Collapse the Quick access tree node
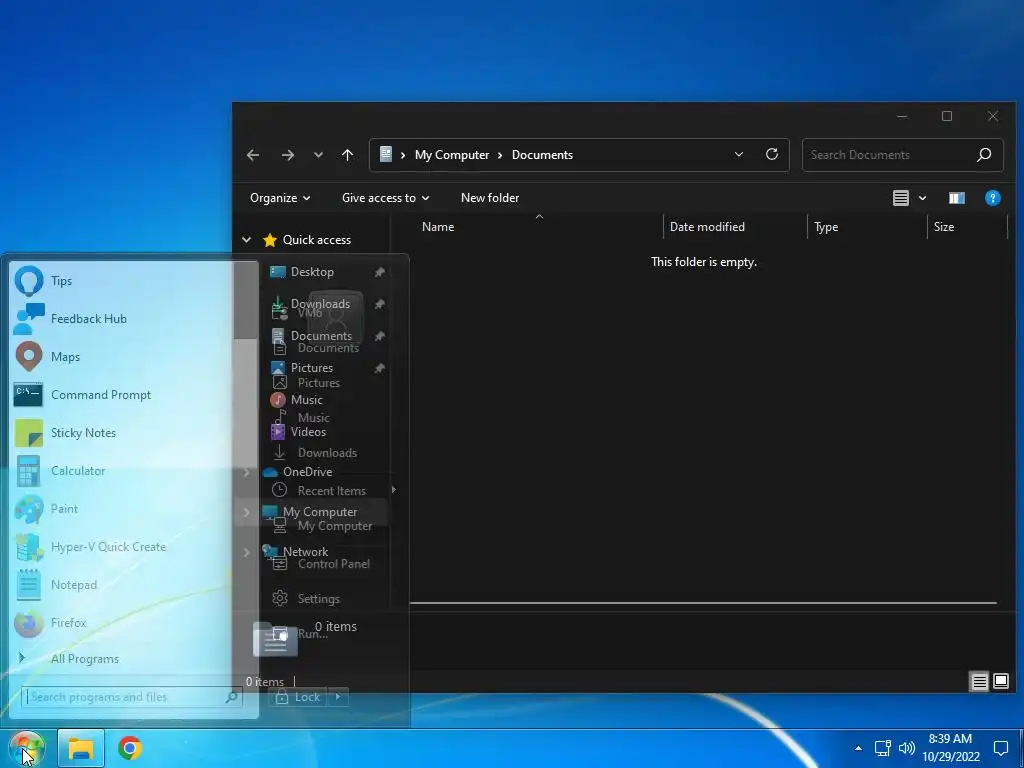 click(246, 240)
